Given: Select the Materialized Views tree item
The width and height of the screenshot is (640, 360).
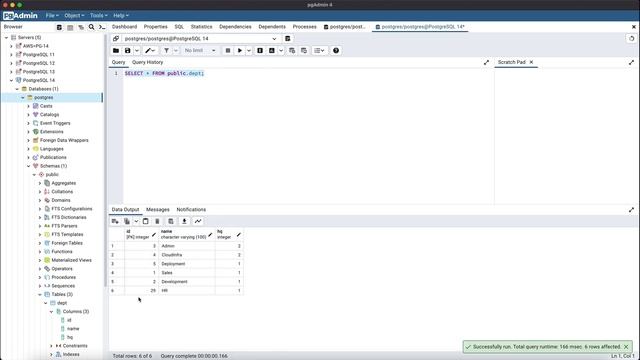Looking at the screenshot, I should [x=71, y=260].
